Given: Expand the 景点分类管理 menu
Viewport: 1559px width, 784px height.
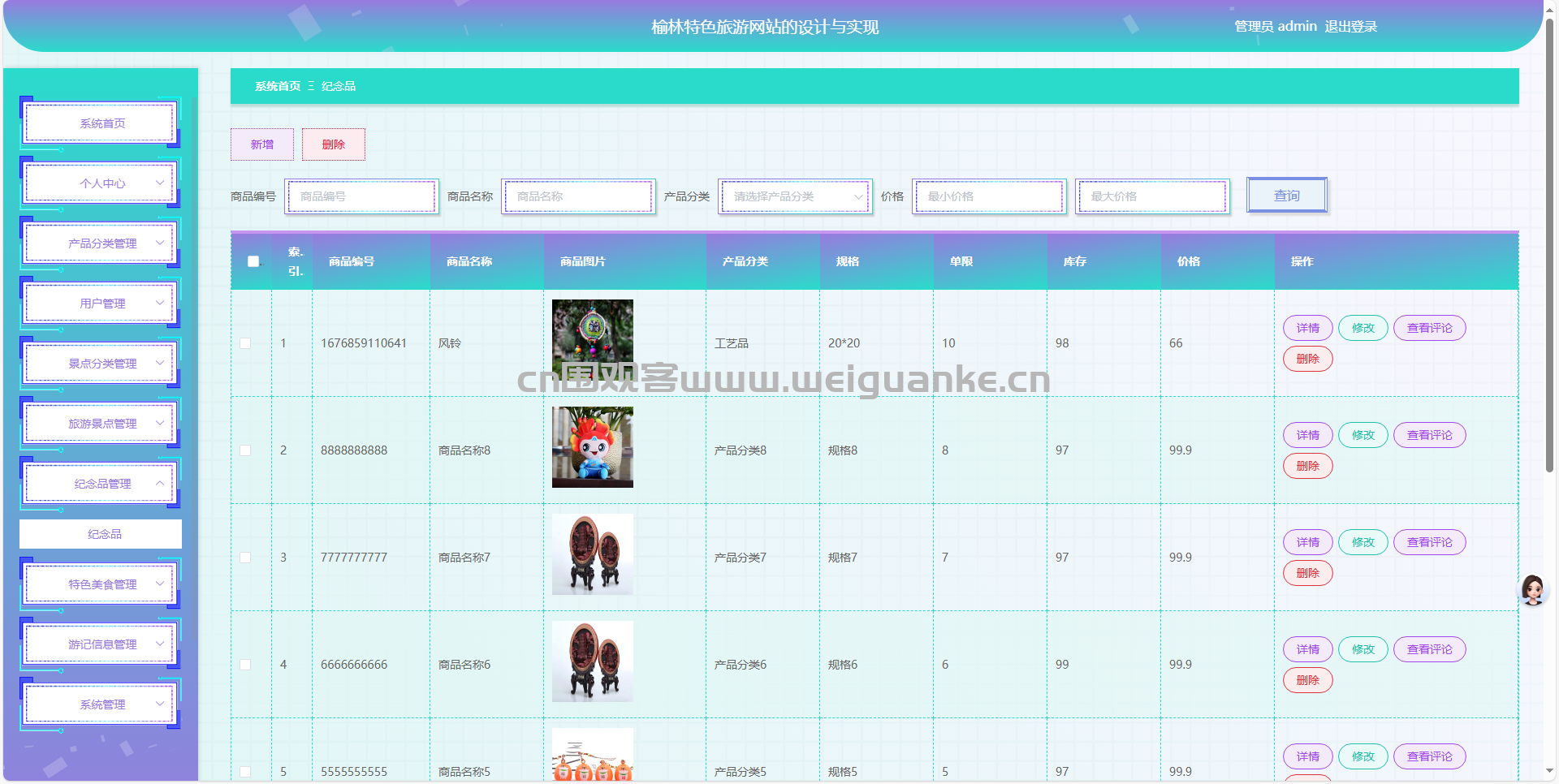Looking at the screenshot, I should pos(101,364).
